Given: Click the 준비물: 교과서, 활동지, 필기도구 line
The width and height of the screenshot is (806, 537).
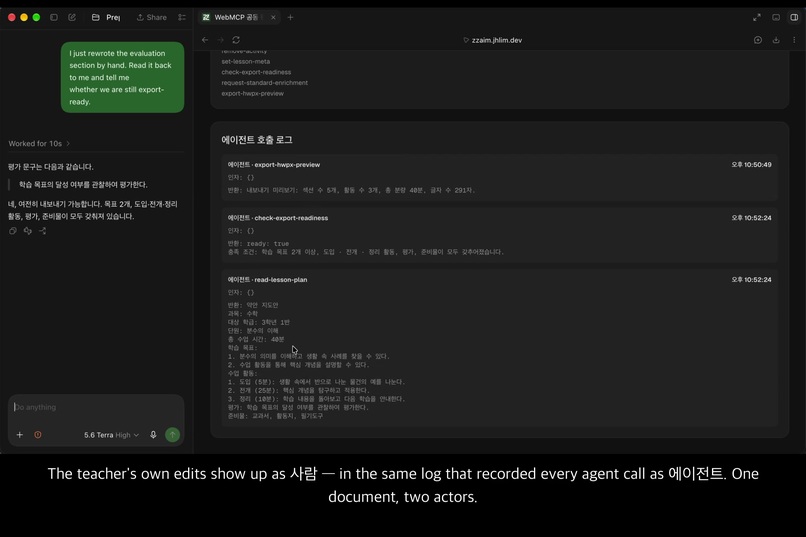Looking at the screenshot, I should 276,416.
